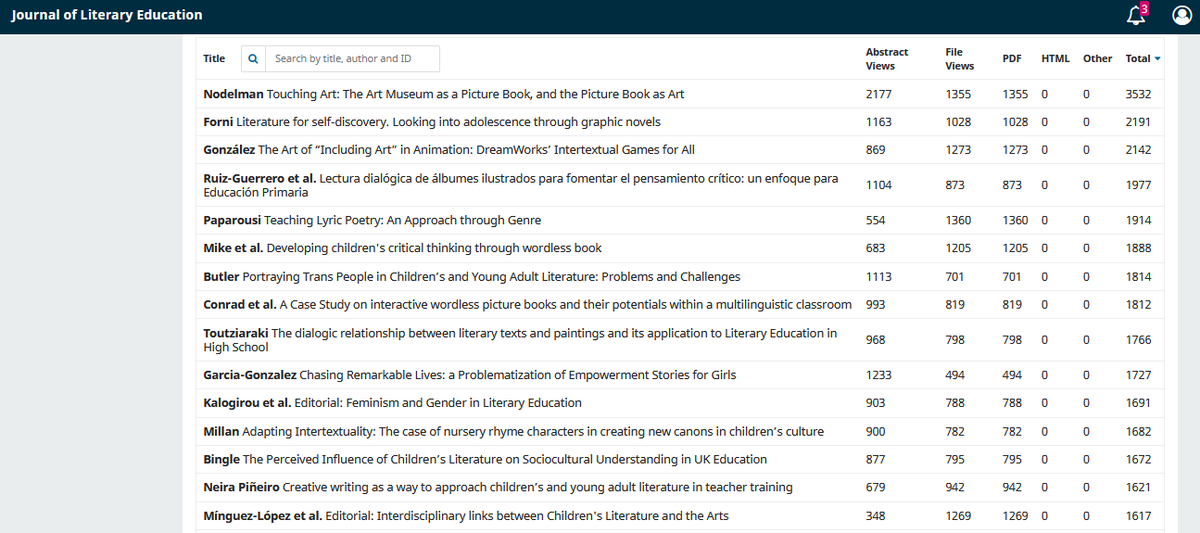Screen dimensions: 1200x533
Task: Select Kalogirou Editorial Feminism and Gender row
Action: (x=680, y=403)
